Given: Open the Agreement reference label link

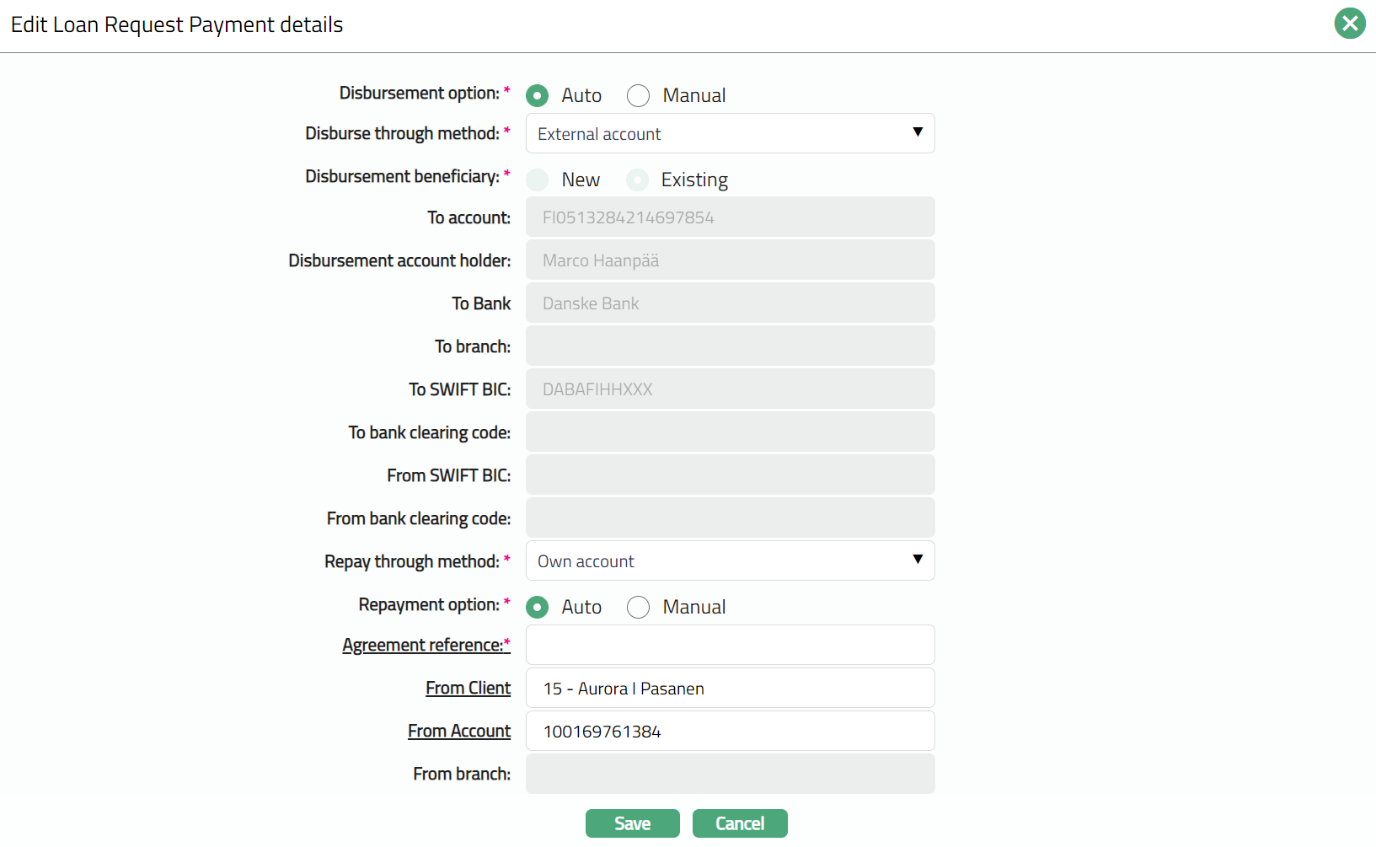Looking at the screenshot, I should [x=425, y=645].
